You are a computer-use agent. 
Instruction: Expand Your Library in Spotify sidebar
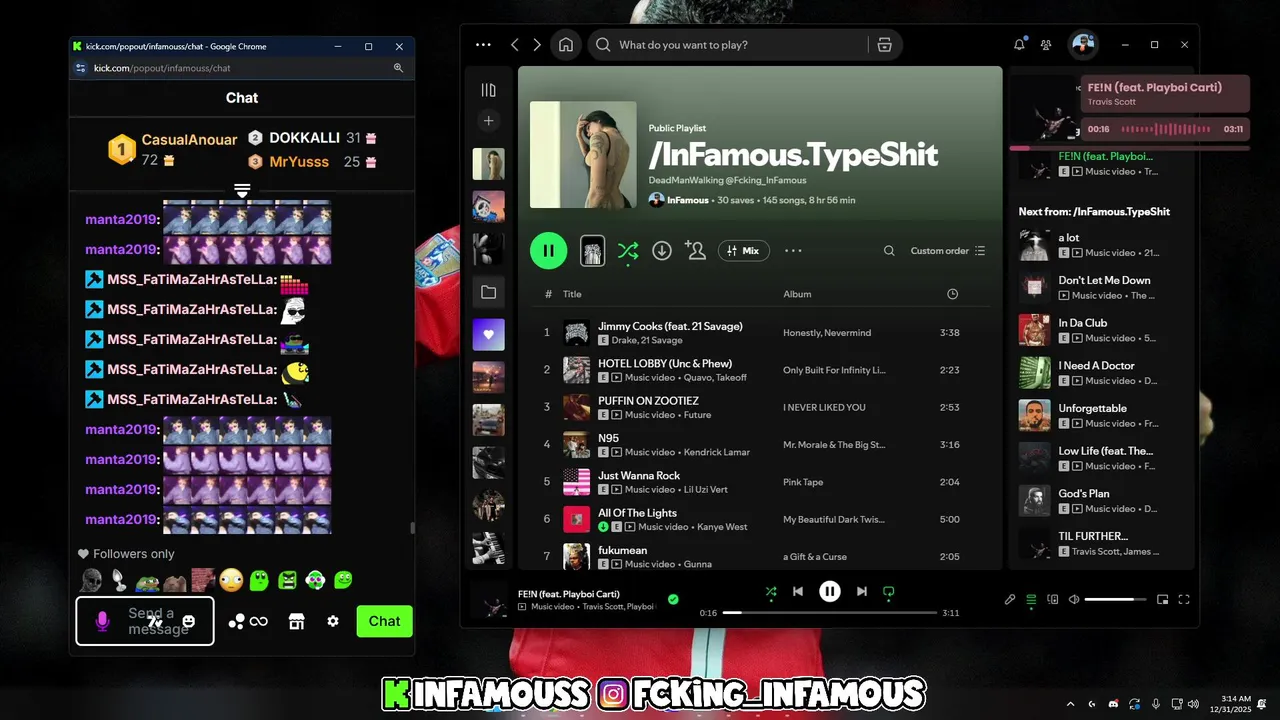tap(488, 90)
